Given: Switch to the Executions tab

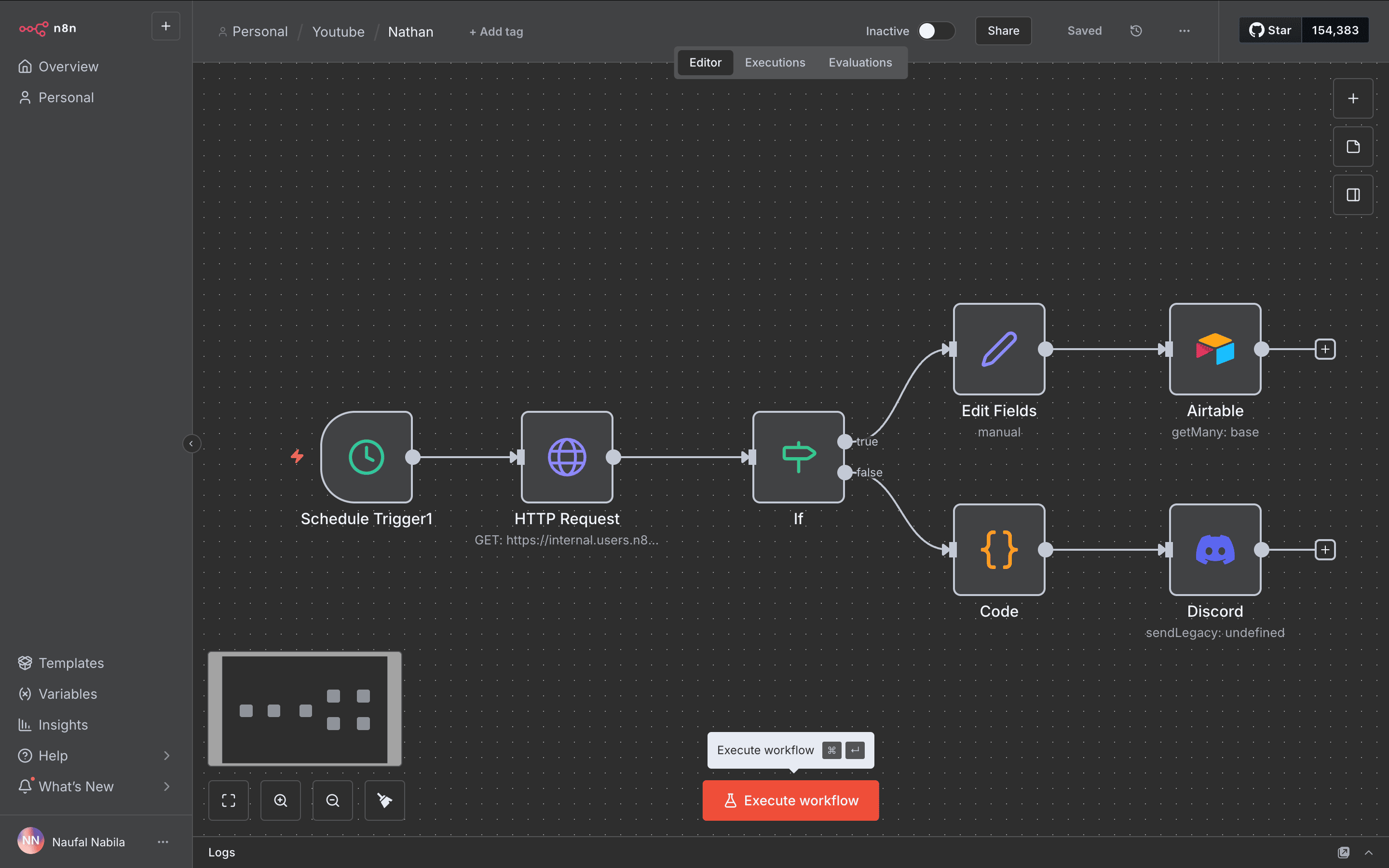Looking at the screenshot, I should click(x=775, y=63).
